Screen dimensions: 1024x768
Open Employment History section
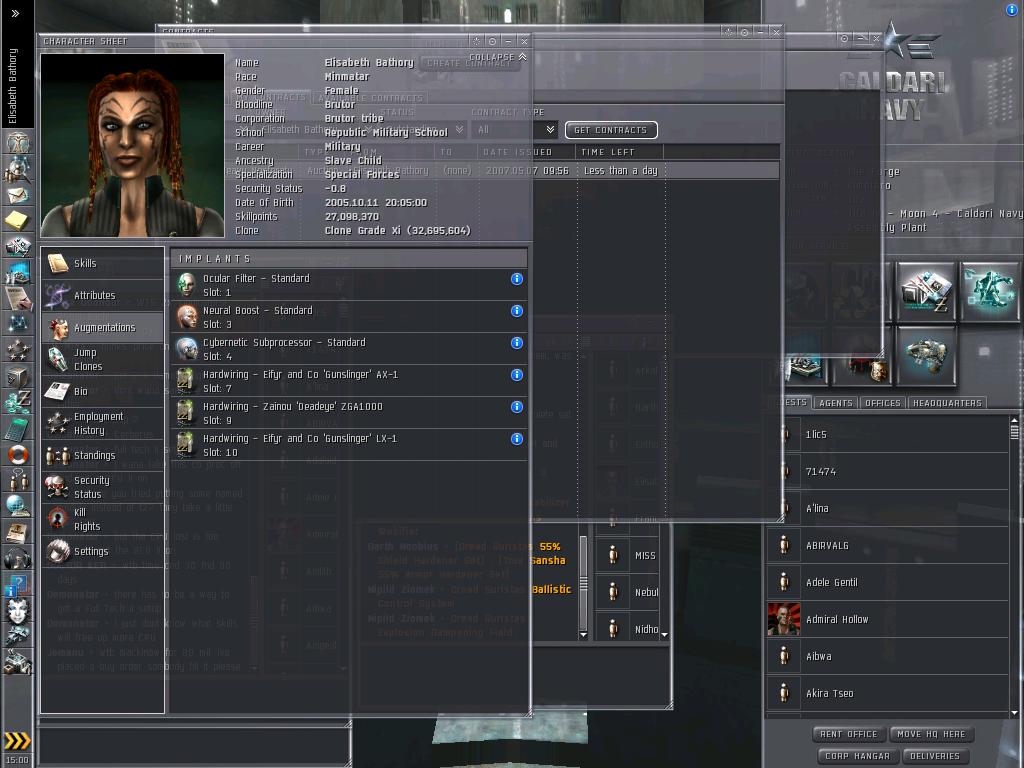pyautogui.click(x=103, y=423)
